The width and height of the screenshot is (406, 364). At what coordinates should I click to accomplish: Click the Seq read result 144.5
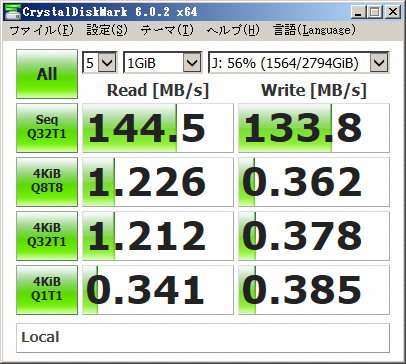pyautogui.click(x=158, y=128)
